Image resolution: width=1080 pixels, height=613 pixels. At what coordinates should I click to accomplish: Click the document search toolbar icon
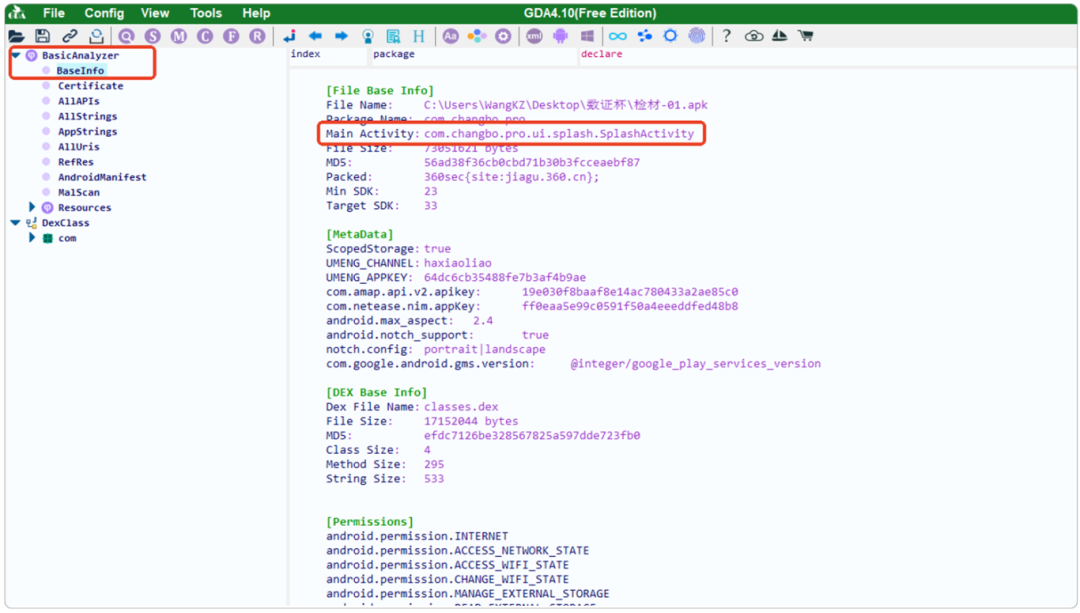pos(393,36)
